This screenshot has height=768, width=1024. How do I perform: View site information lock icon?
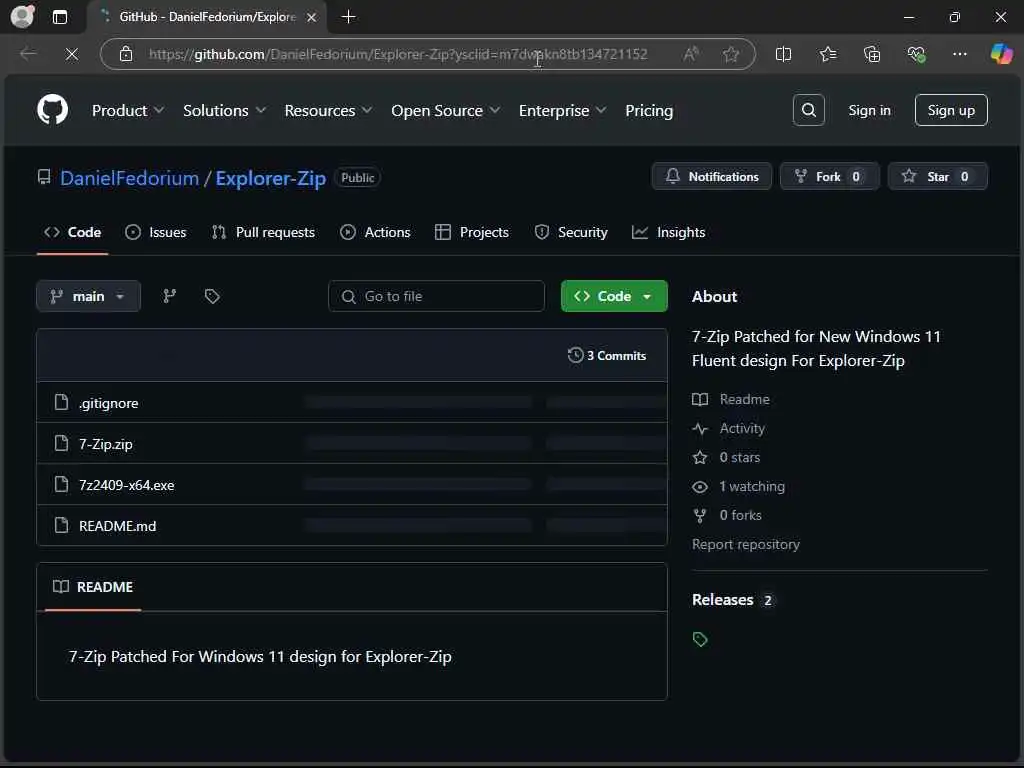[126, 54]
